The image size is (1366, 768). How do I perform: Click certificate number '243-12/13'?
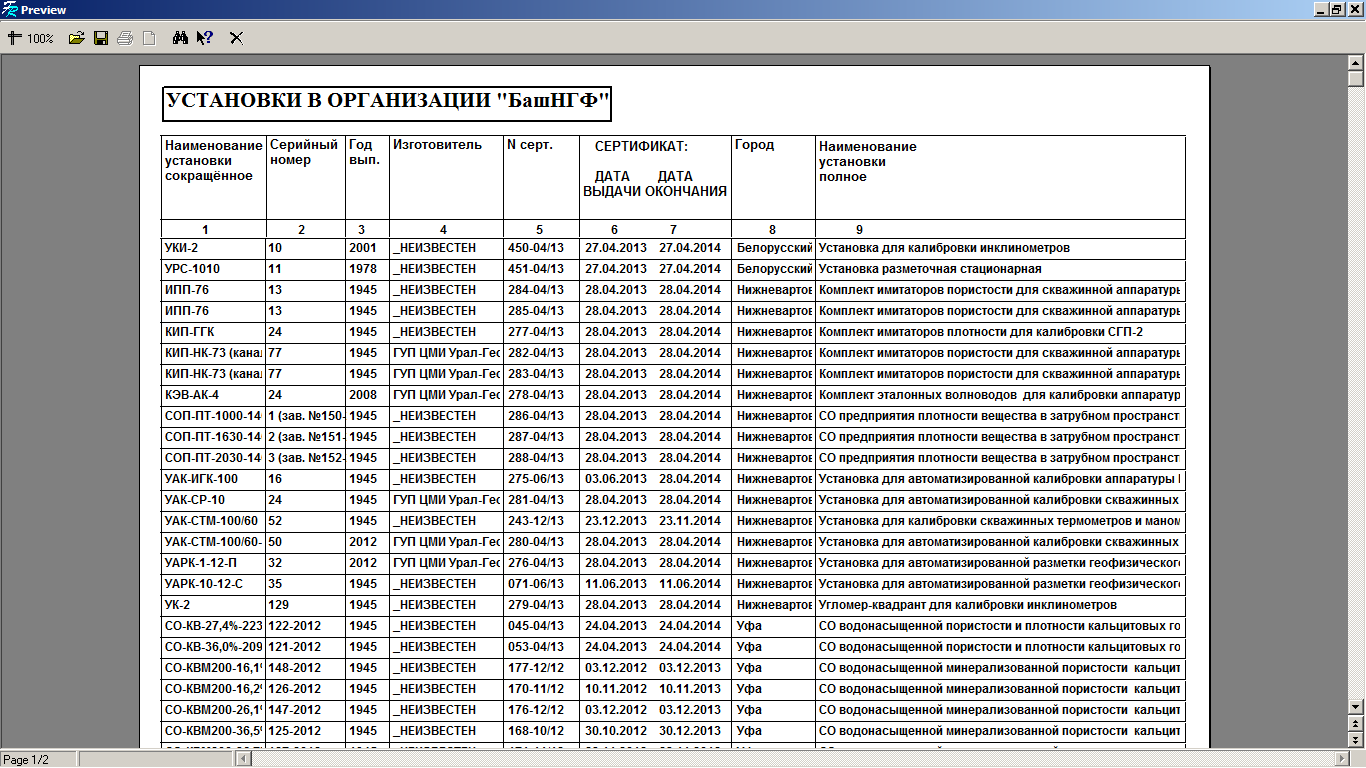click(x=536, y=521)
